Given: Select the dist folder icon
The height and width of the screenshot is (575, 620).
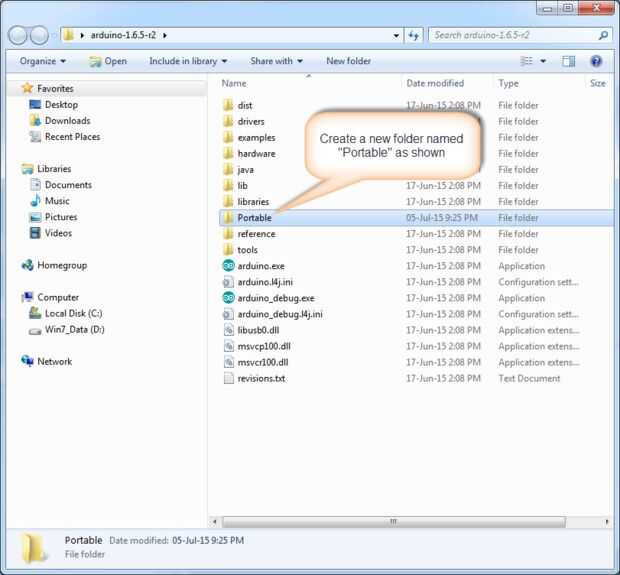Looking at the screenshot, I should pos(228,105).
